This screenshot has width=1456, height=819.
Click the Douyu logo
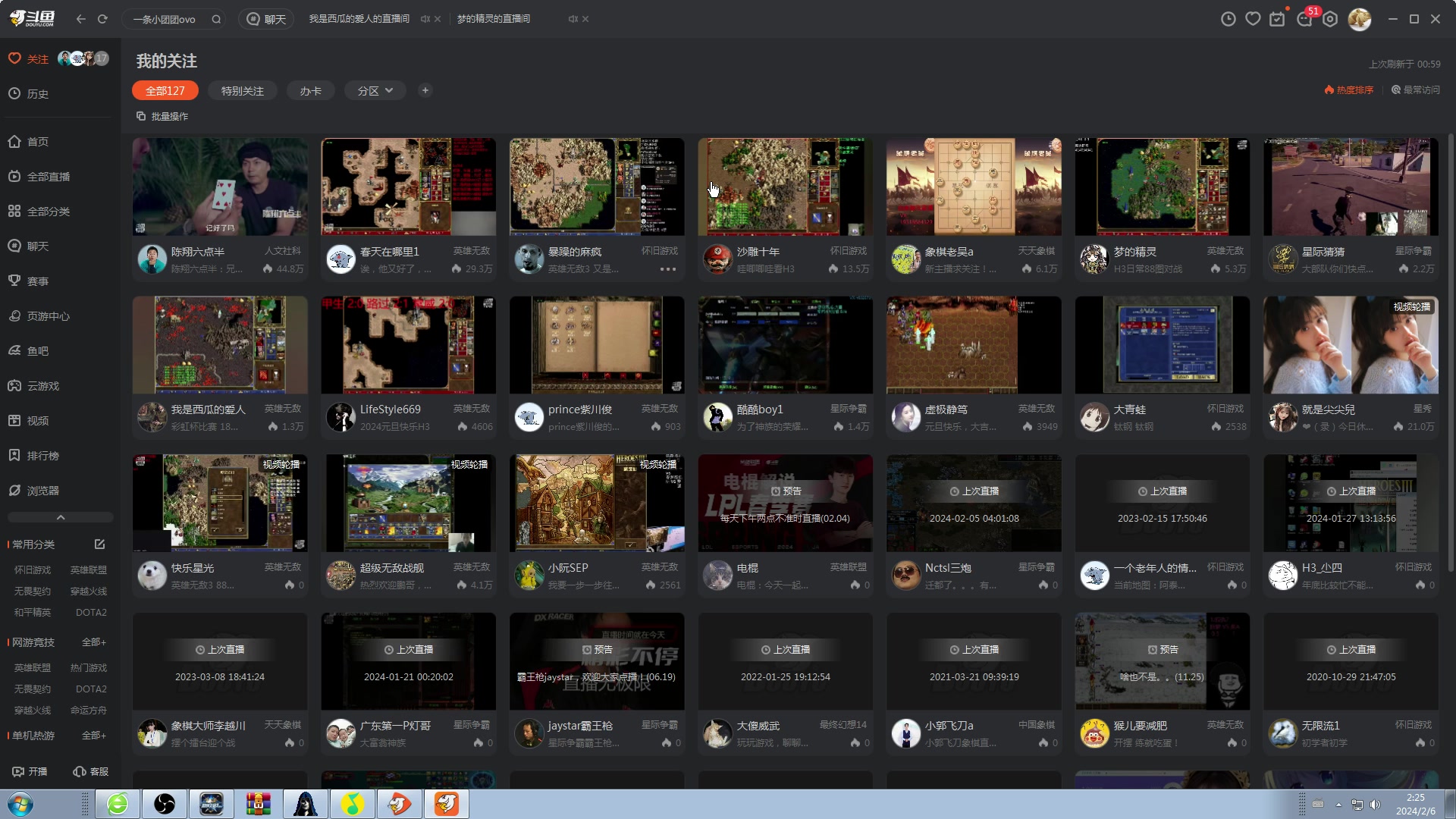[x=32, y=18]
